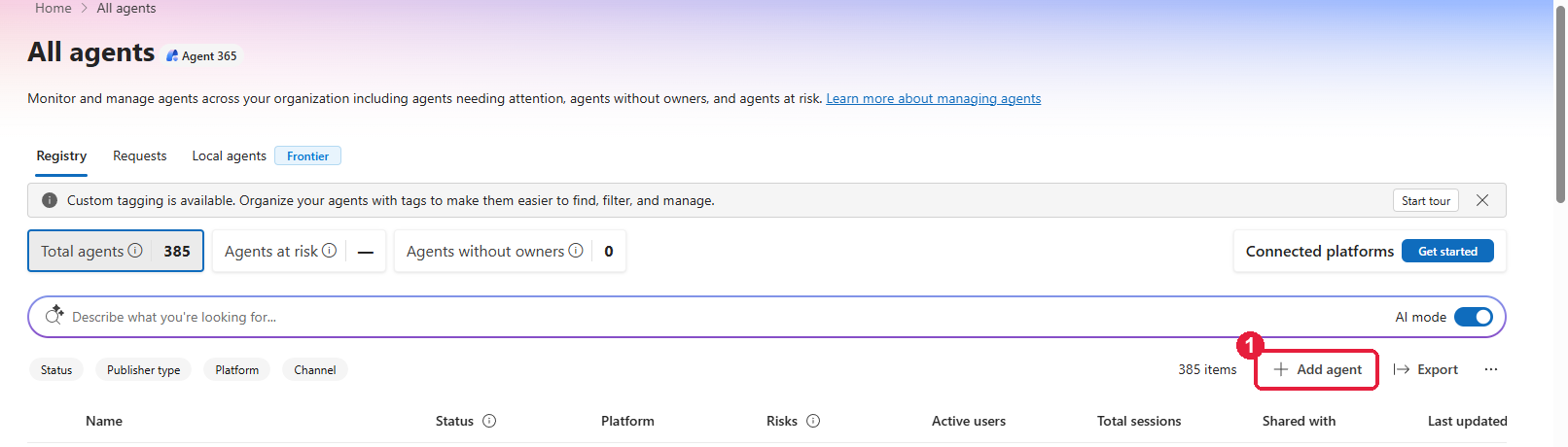The image size is (1568, 447).
Task: Click the info icon in tagging banner
Action: [x=50, y=200]
